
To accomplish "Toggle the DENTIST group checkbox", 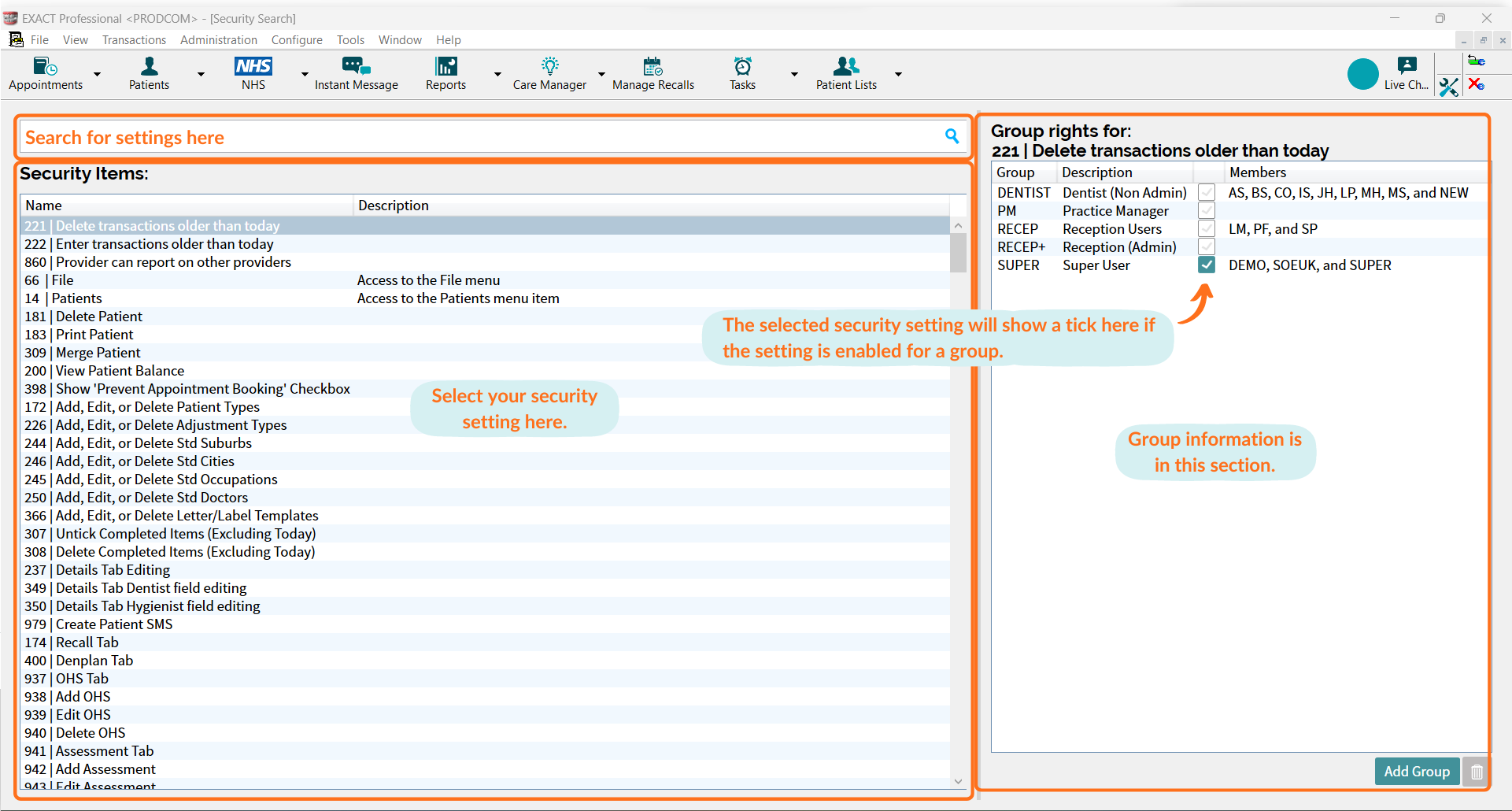I will click(x=1206, y=192).
